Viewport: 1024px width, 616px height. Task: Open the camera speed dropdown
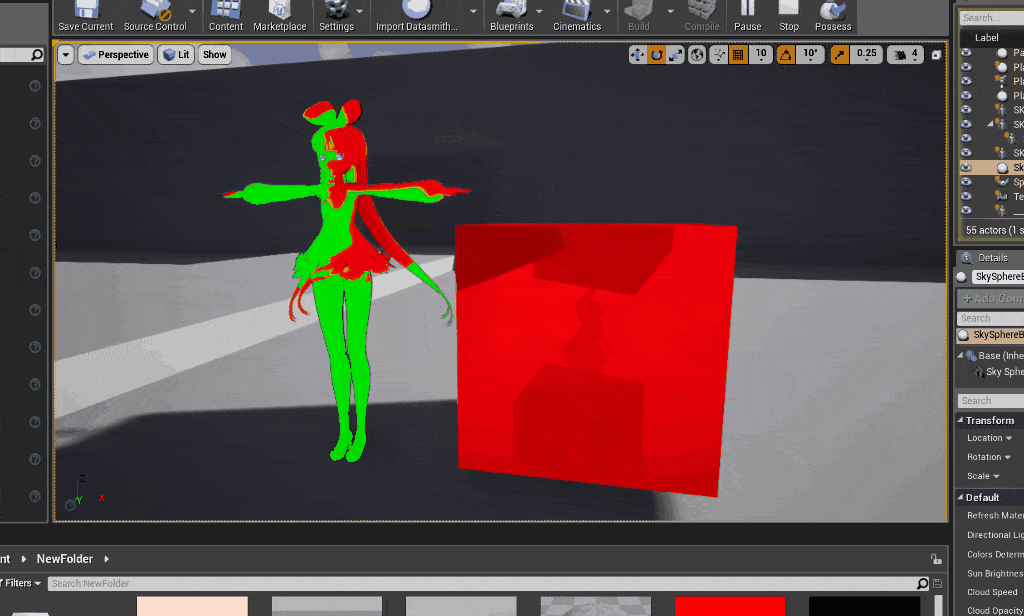pos(905,55)
